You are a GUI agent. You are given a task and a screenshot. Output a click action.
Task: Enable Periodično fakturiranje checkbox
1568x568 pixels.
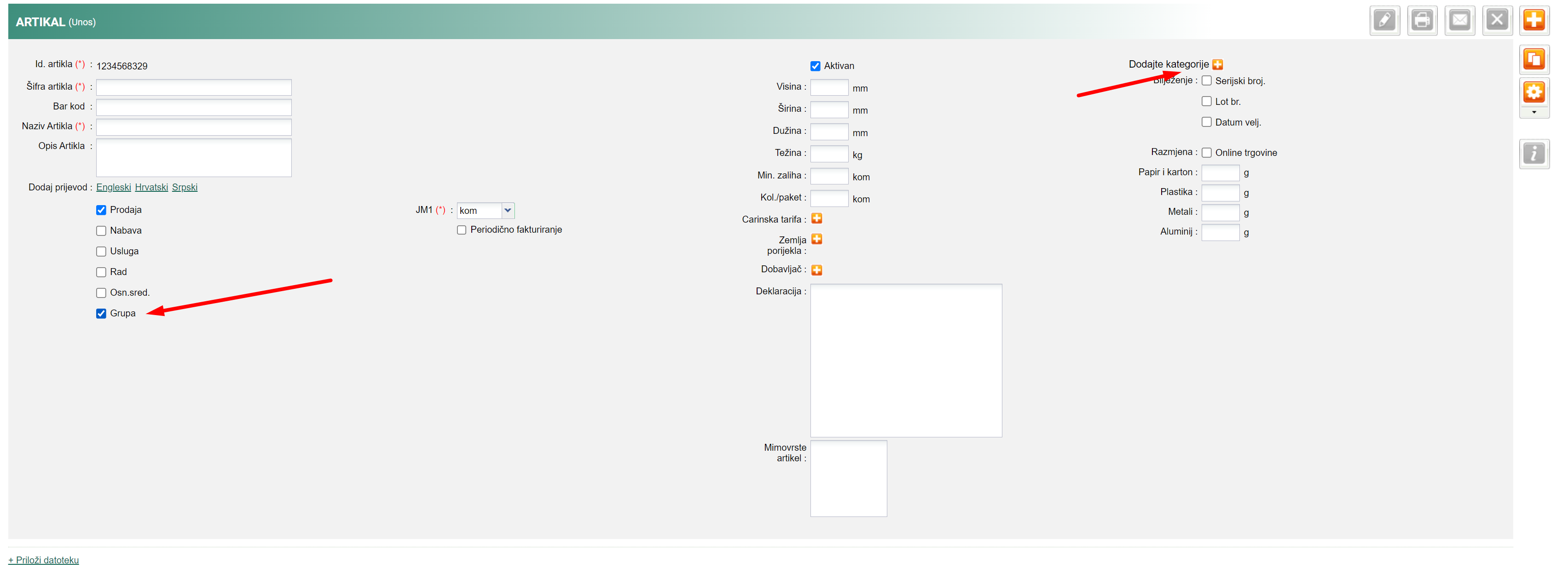click(x=462, y=230)
